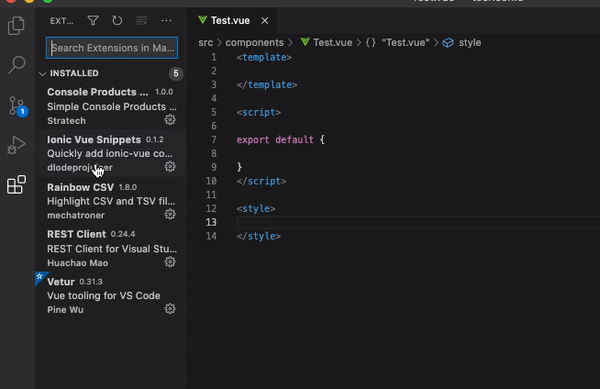The width and height of the screenshot is (600, 389).
Task: Click the Huachao Mao publisher name
Action: coord(78,263)
